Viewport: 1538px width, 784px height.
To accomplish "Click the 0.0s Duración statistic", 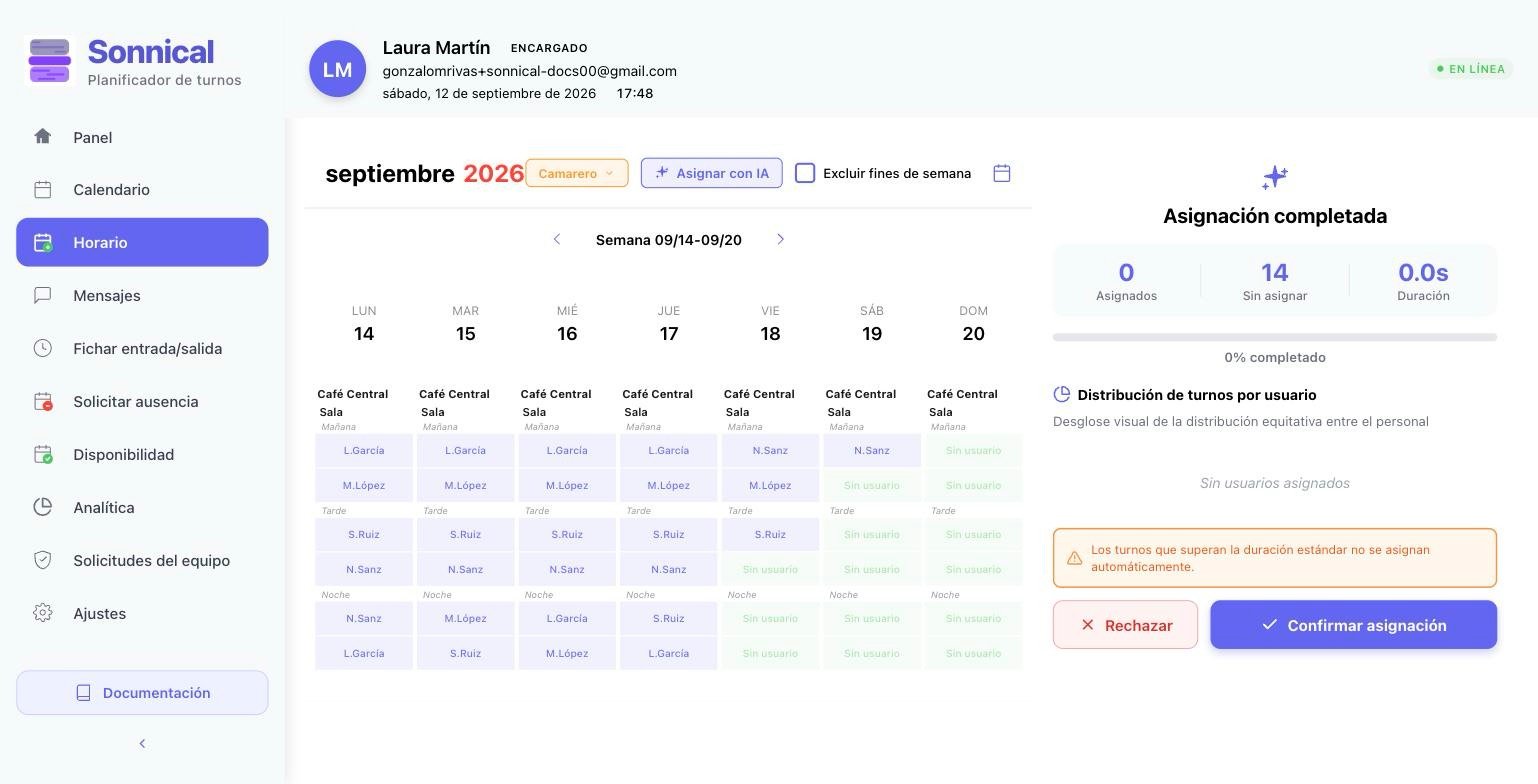I will 1423,281.
